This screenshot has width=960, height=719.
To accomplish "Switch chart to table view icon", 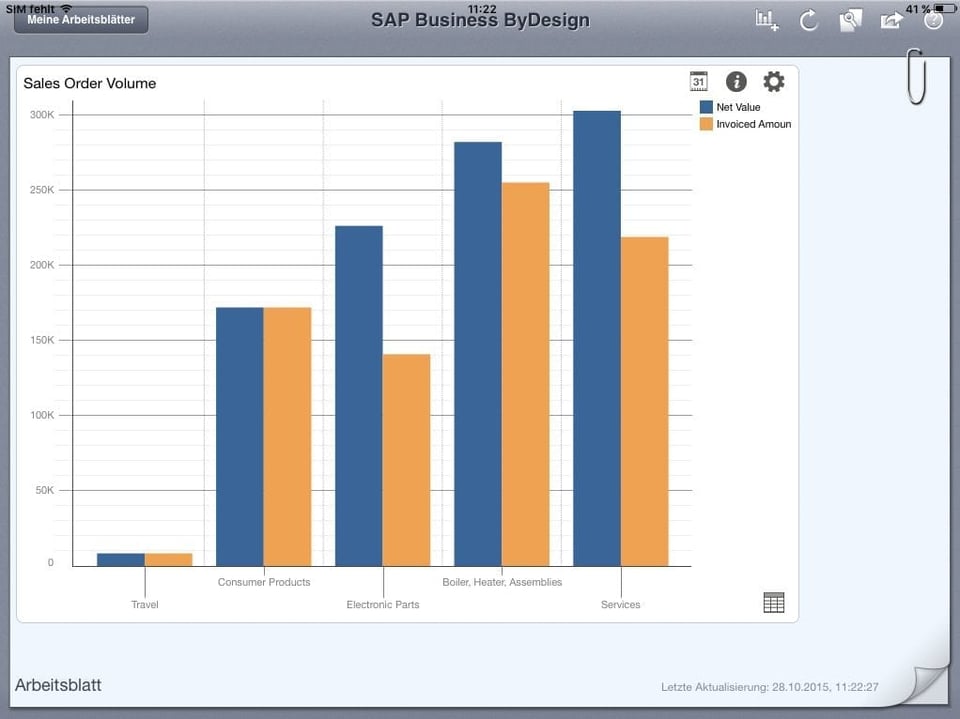I will [x=774, y=603].
